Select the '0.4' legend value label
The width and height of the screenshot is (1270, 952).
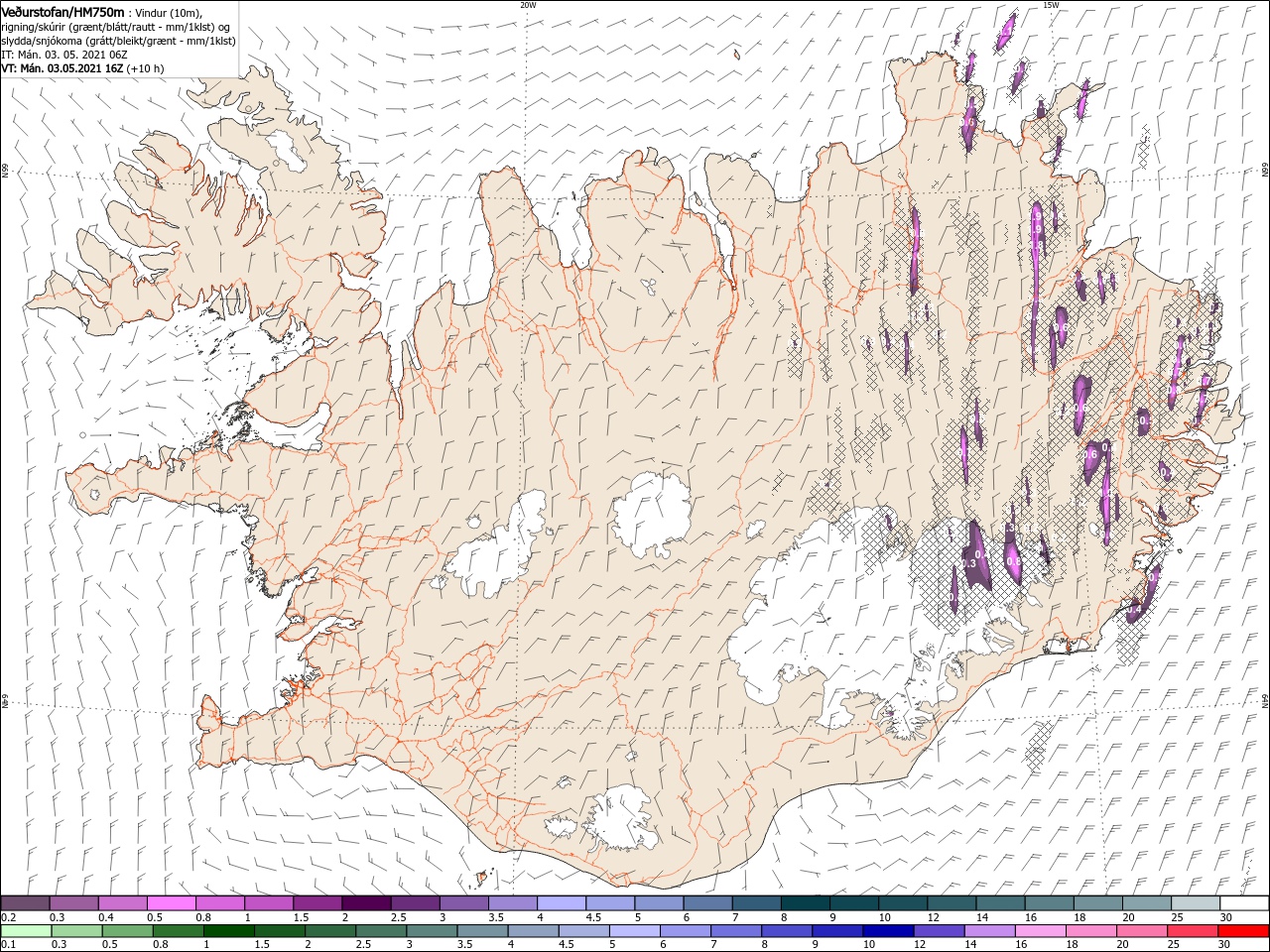pyautogui.click(x=106, y=917)
